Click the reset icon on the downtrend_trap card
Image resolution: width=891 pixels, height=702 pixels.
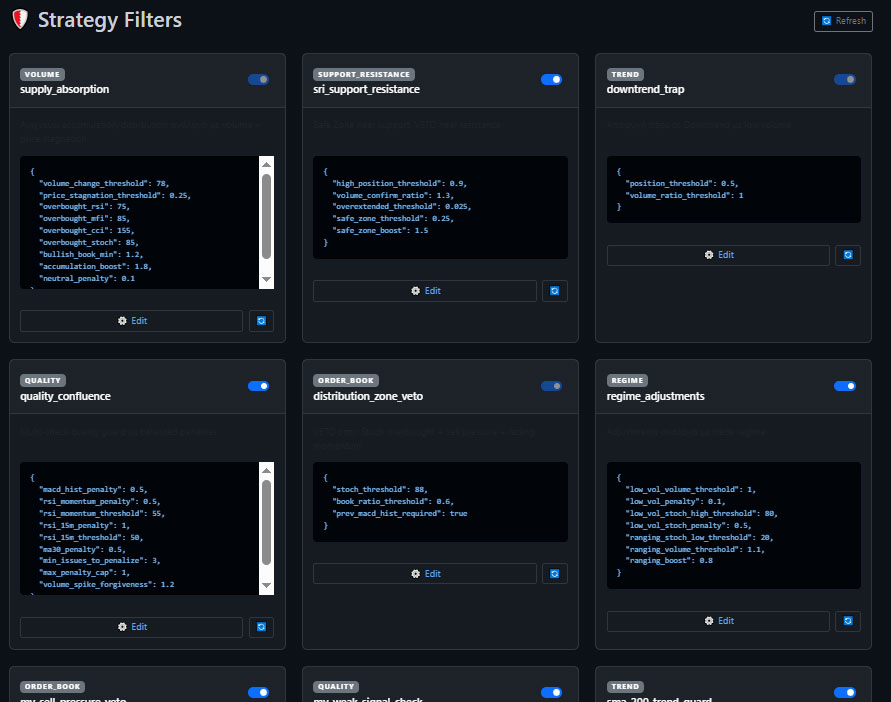coord(848,255)
